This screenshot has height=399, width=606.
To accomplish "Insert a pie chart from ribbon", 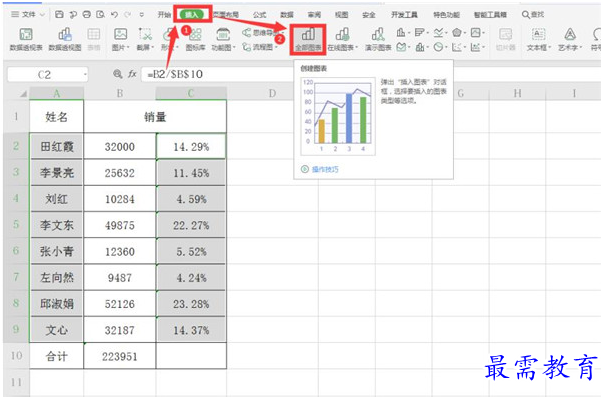I will [439, 47].
